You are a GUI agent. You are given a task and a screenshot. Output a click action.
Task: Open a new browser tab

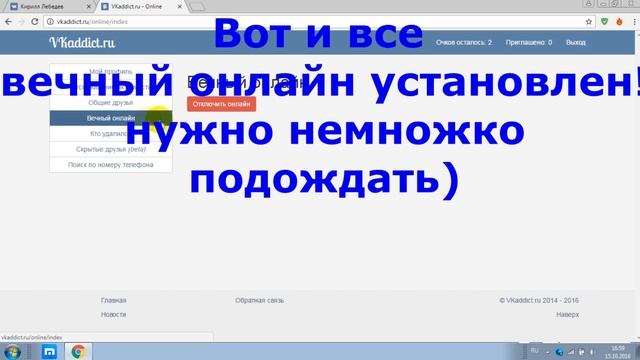(x=198, y=7)
